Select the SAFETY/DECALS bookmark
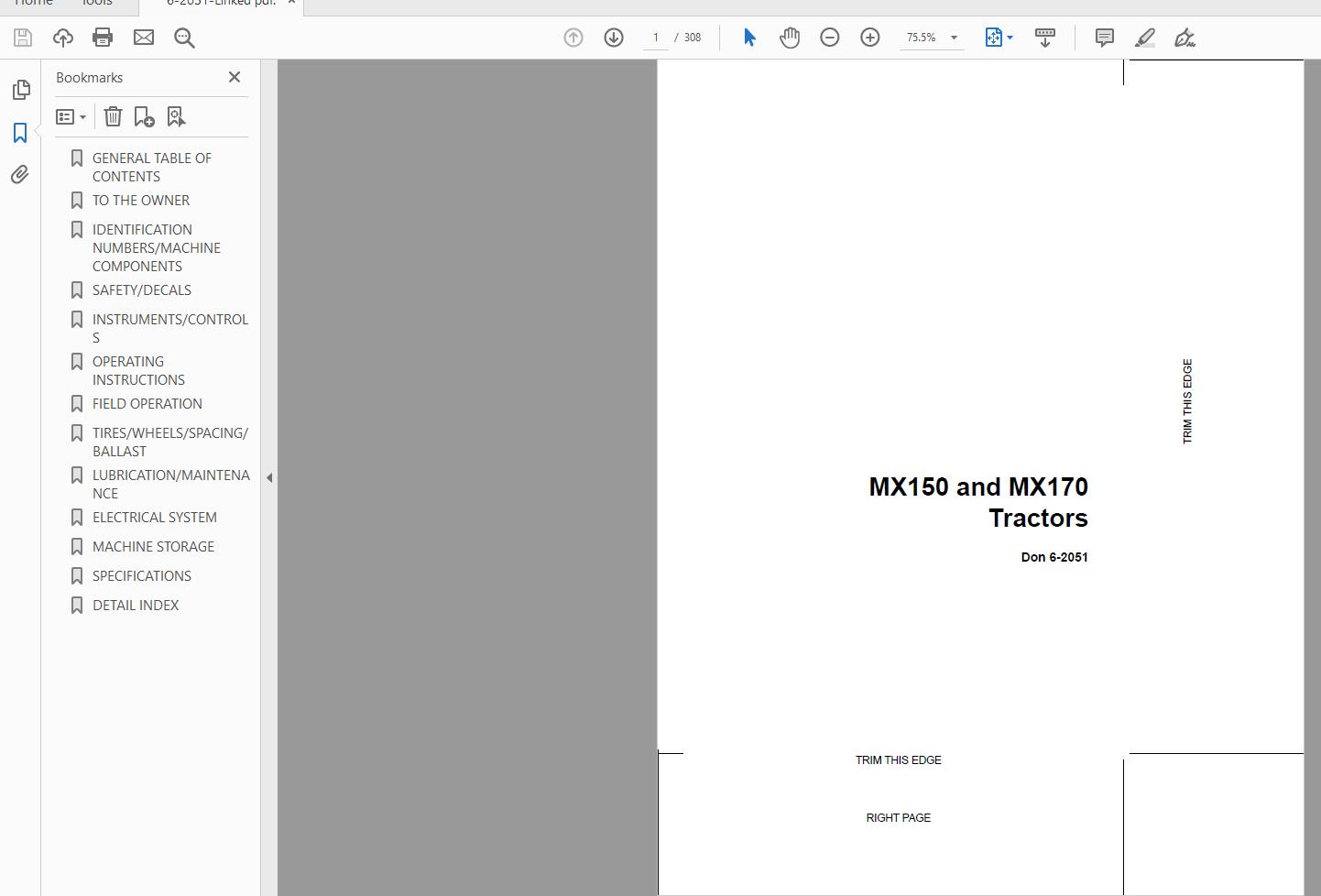1321x896 pixels. click(141, 290)
